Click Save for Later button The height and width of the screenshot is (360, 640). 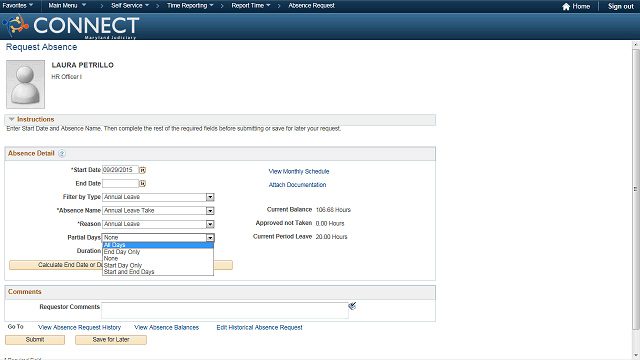(111, 340)
